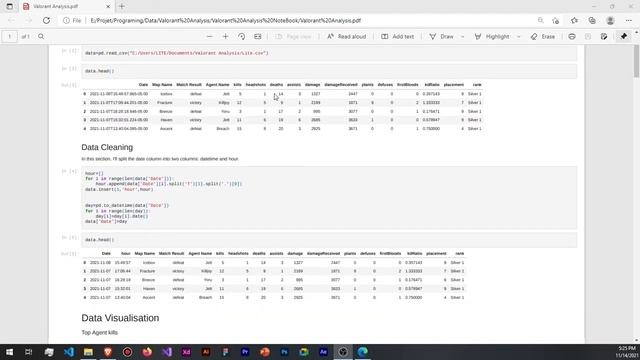The image size is (640, 360).
Task: Open Firefox from the taskbar
Action: (147, 352)
